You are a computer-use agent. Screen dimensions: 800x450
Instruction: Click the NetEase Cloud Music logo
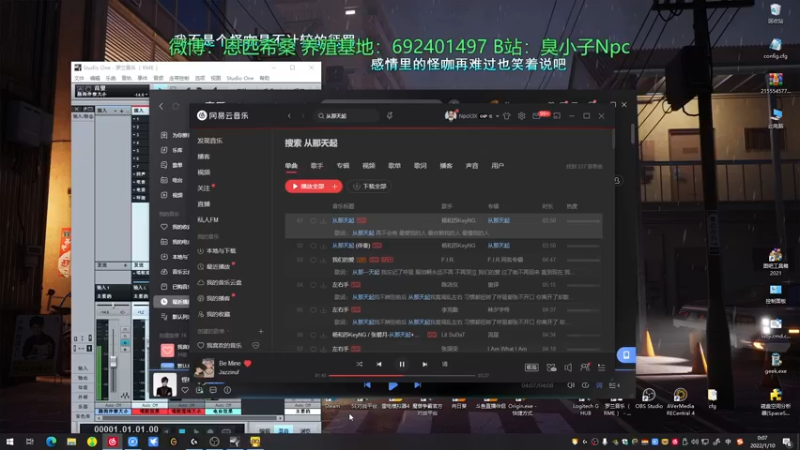click(223, 116)
